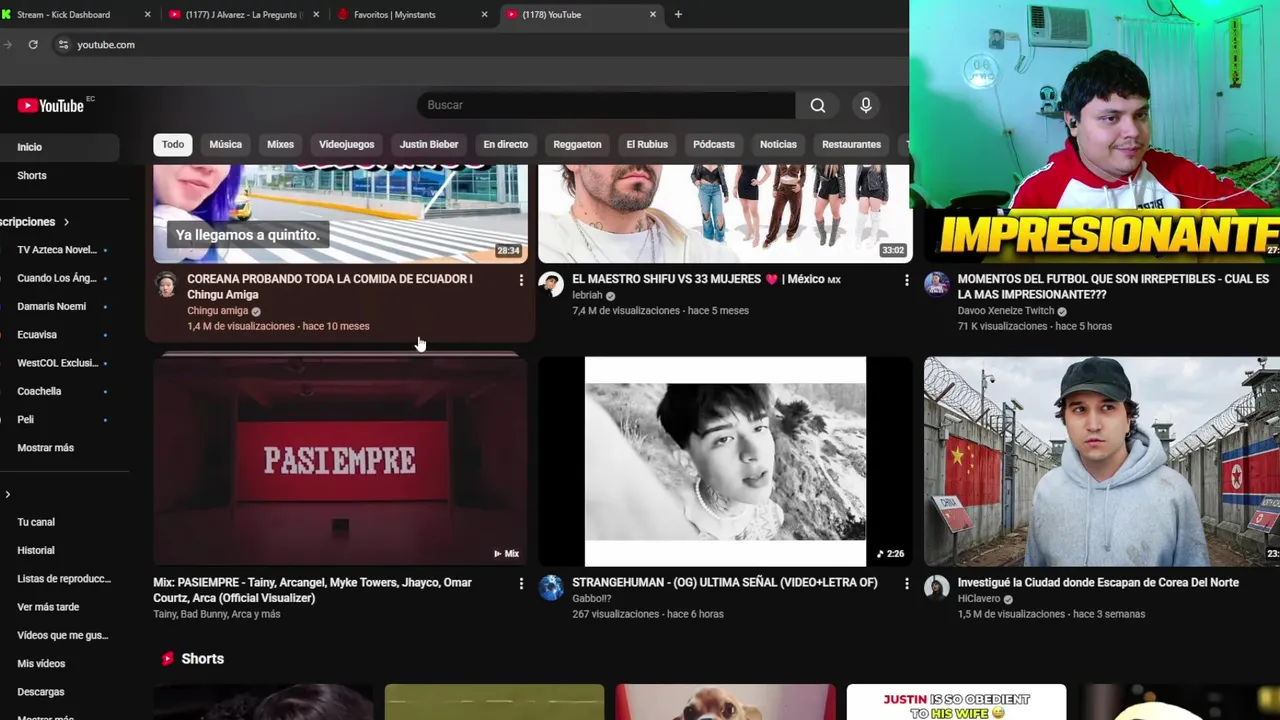Viewport: 1280px width, 720px height.
Task: Open Ver más tarde in sidebar
Action: click(x=48, y=607)
